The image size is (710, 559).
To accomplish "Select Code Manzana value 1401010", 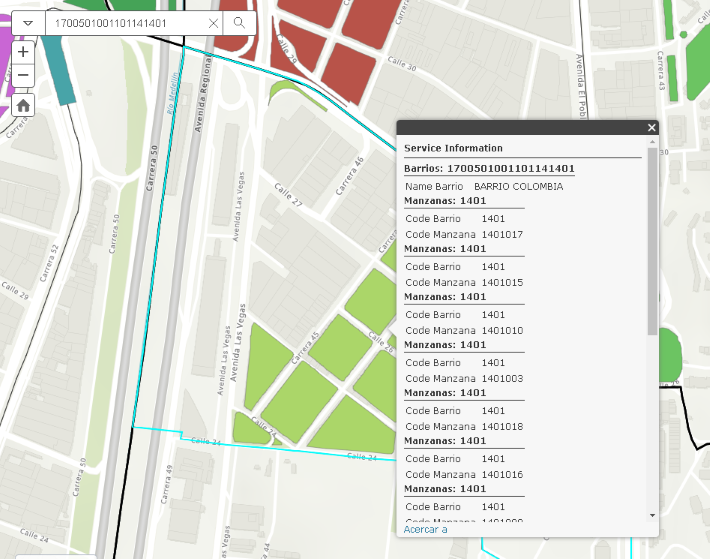I will click(x=502, y=330).
